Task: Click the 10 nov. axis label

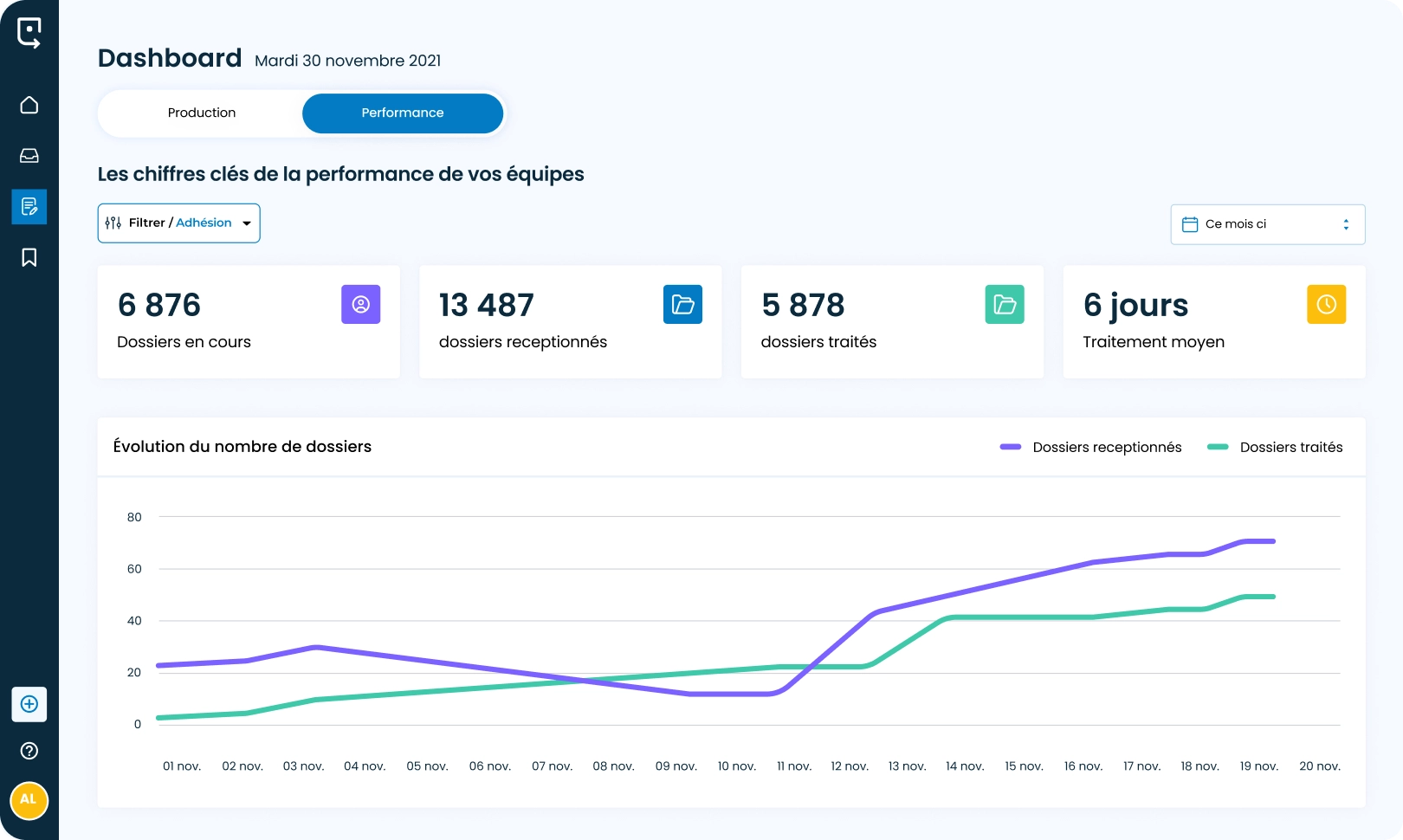Action: pos(737,766)
